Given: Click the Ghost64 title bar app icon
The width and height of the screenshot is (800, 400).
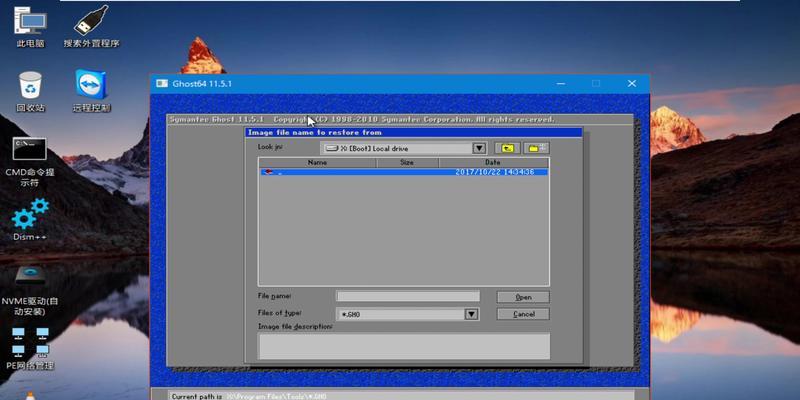Looking at the screenshot, I should 162,83.
